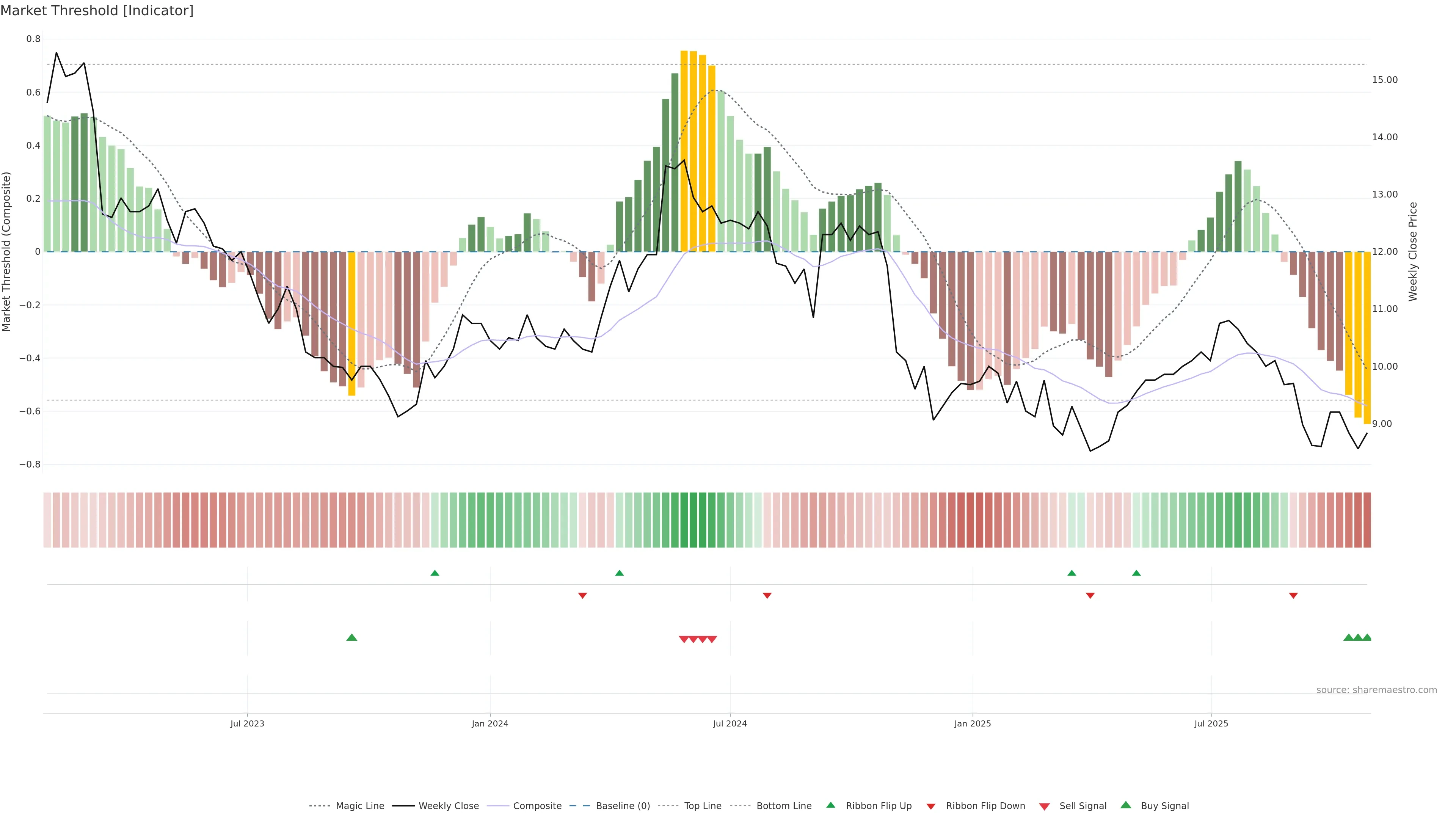
Task: Click the Sell Signal legend triangle icon
Action: pos(1044,806)
